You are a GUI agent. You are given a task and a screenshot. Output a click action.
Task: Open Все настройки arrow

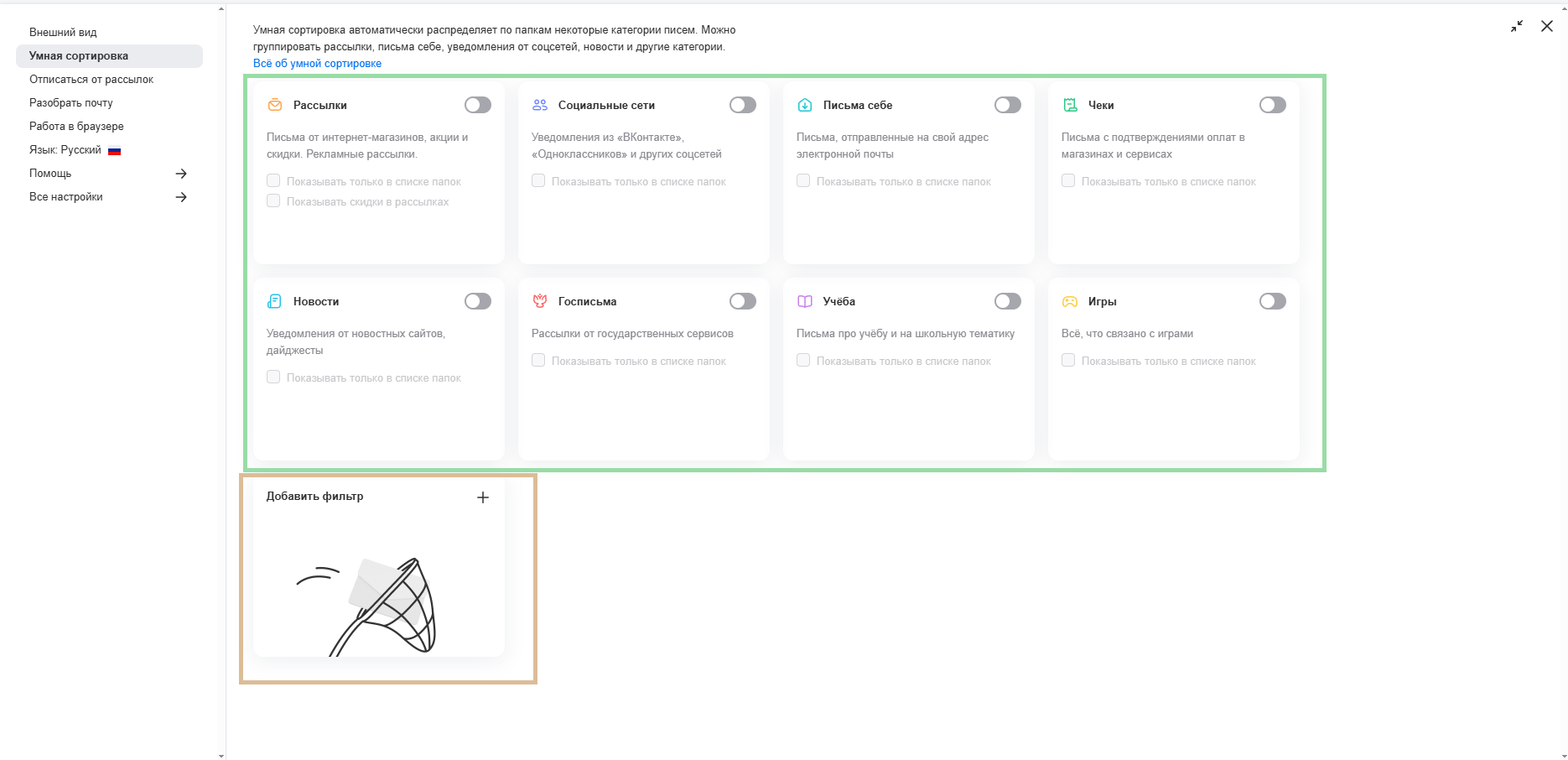181,197
